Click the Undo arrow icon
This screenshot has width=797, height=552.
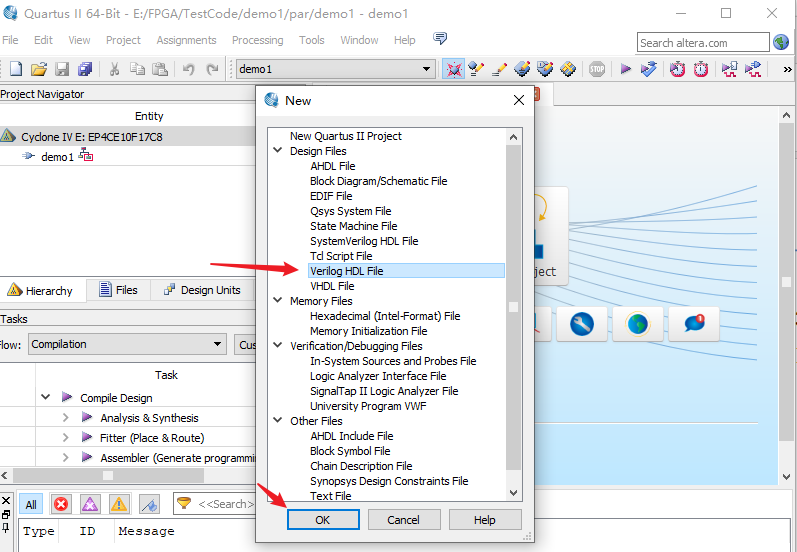(x=189, y=69)
